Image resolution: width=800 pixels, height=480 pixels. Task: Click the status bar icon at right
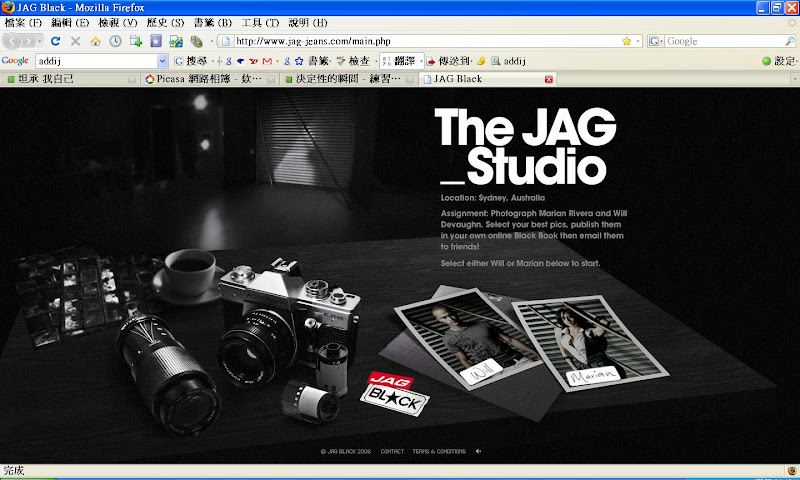tap(792, 470)
